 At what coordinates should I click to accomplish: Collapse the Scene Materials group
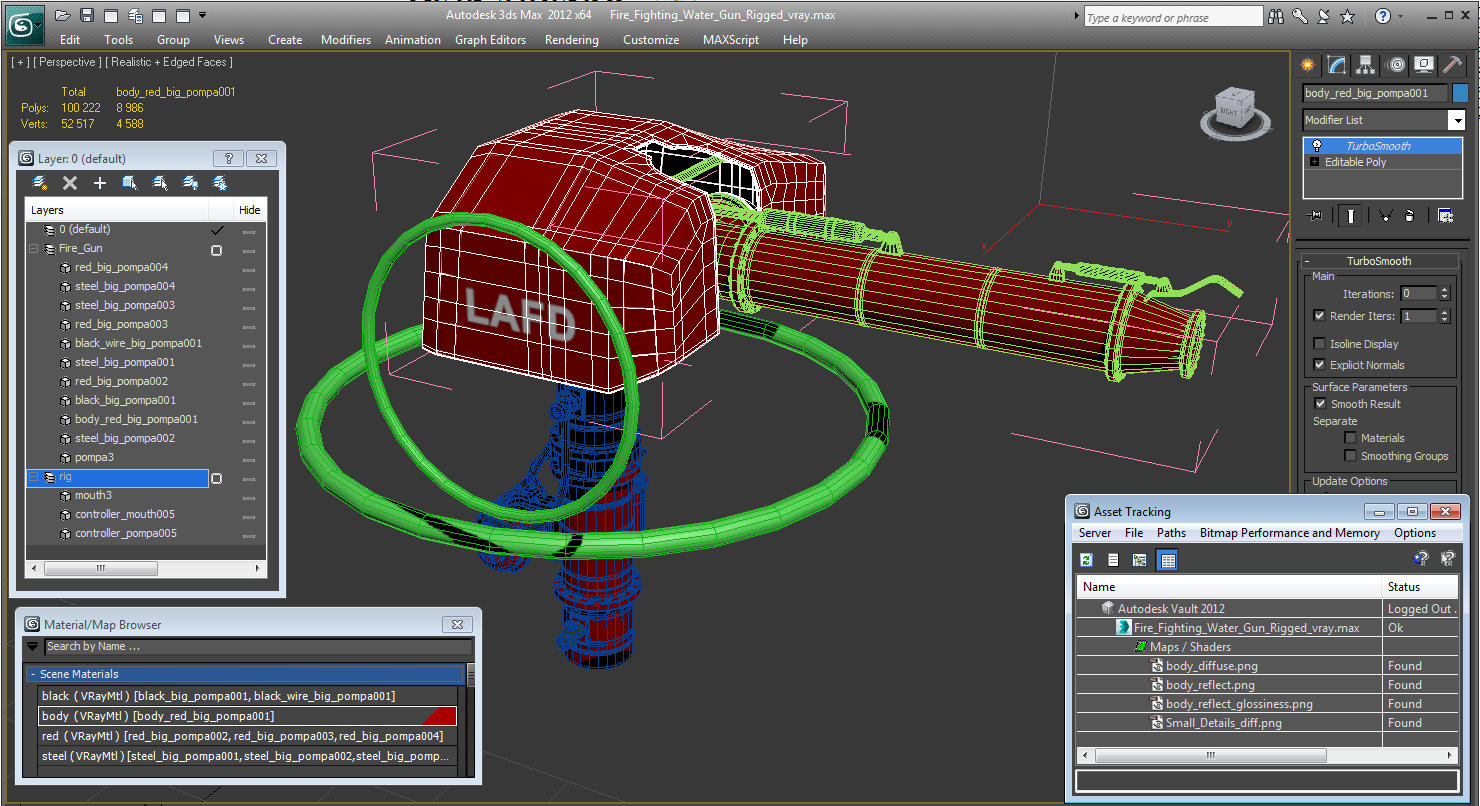click(33, 674)
